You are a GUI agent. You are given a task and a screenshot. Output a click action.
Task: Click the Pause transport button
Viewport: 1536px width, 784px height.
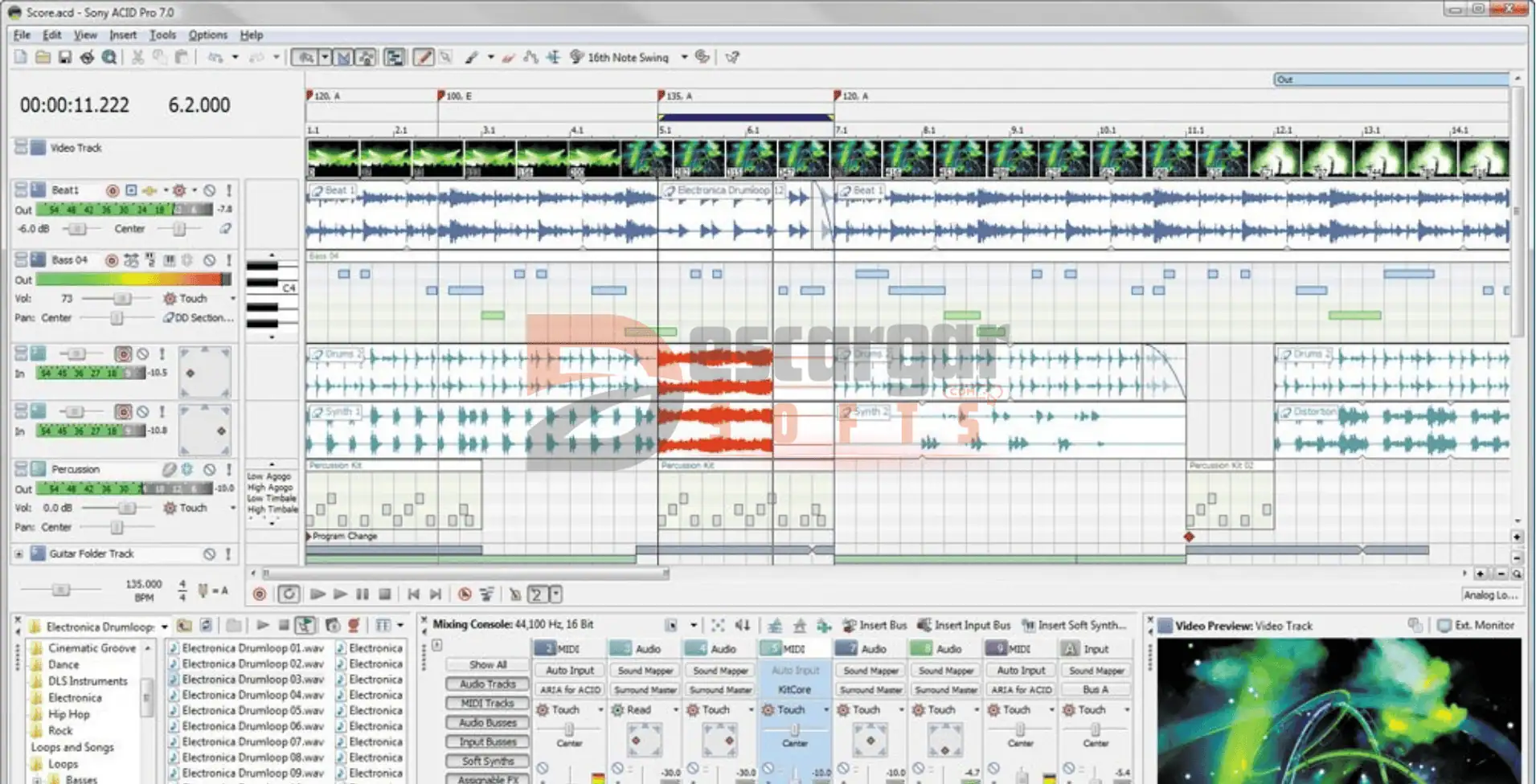pos(362,594)
